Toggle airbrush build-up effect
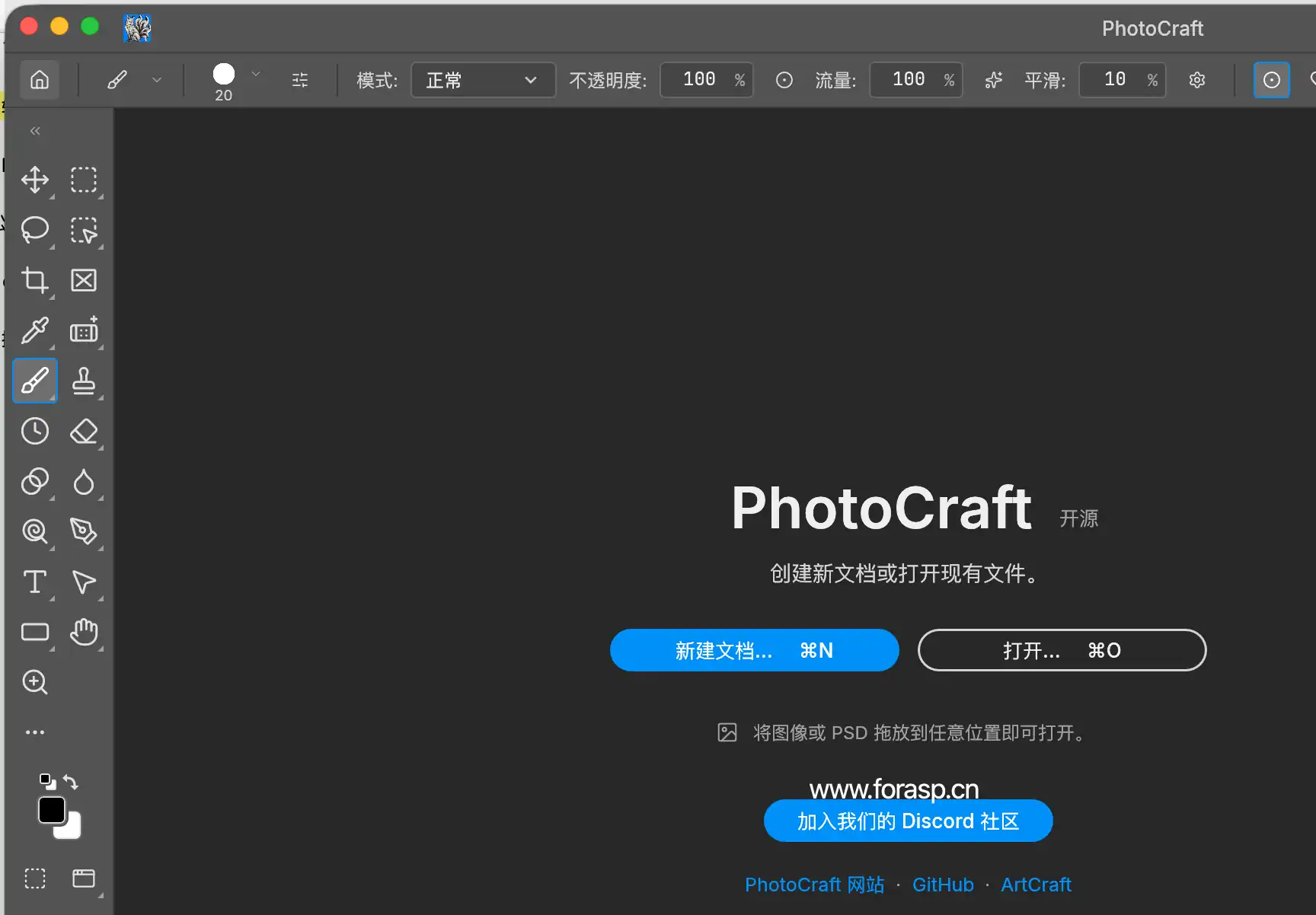Screen dimensions: 1316x915 993,80
